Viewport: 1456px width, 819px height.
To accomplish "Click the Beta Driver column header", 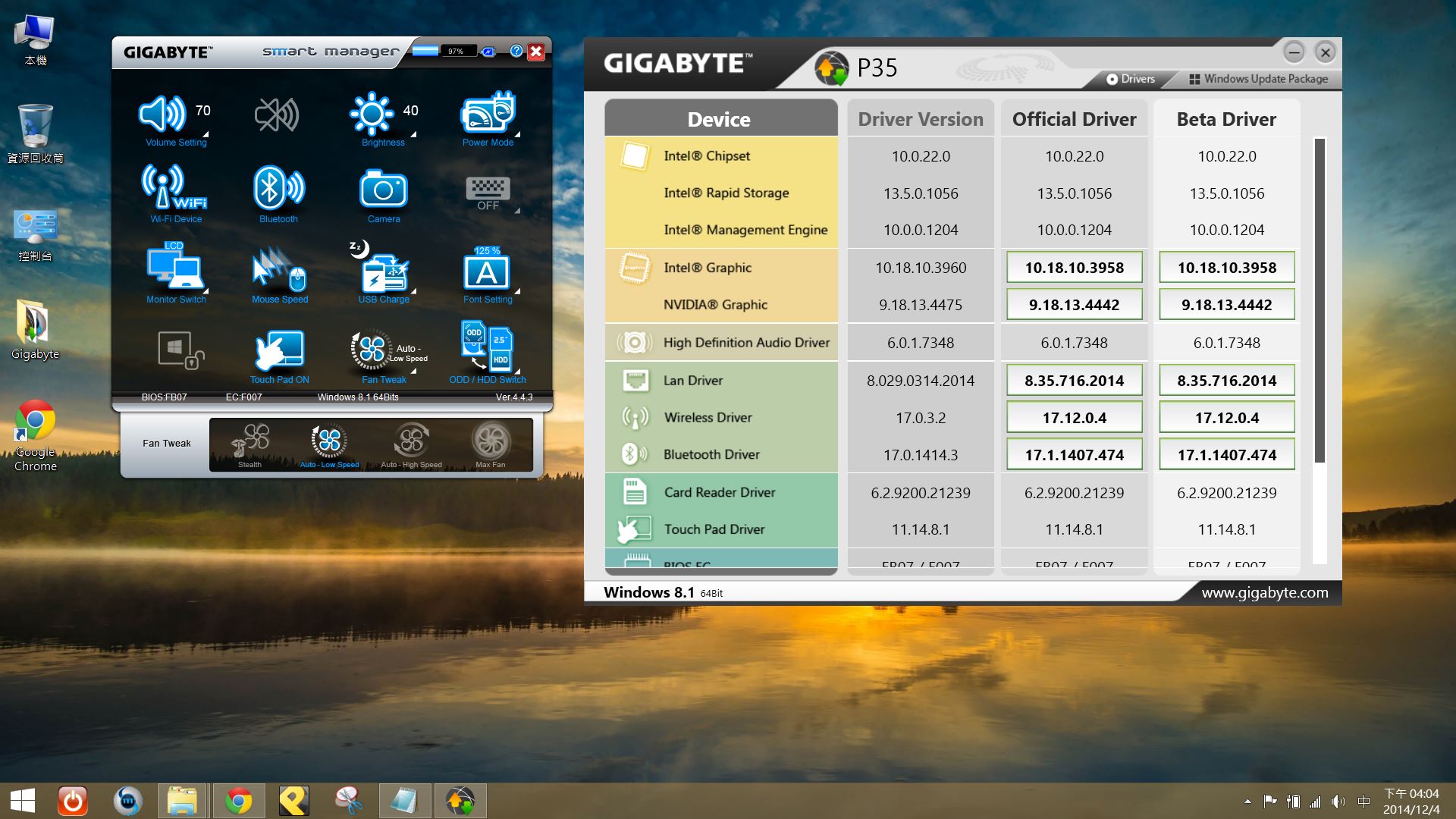I will coord(1226,118).
